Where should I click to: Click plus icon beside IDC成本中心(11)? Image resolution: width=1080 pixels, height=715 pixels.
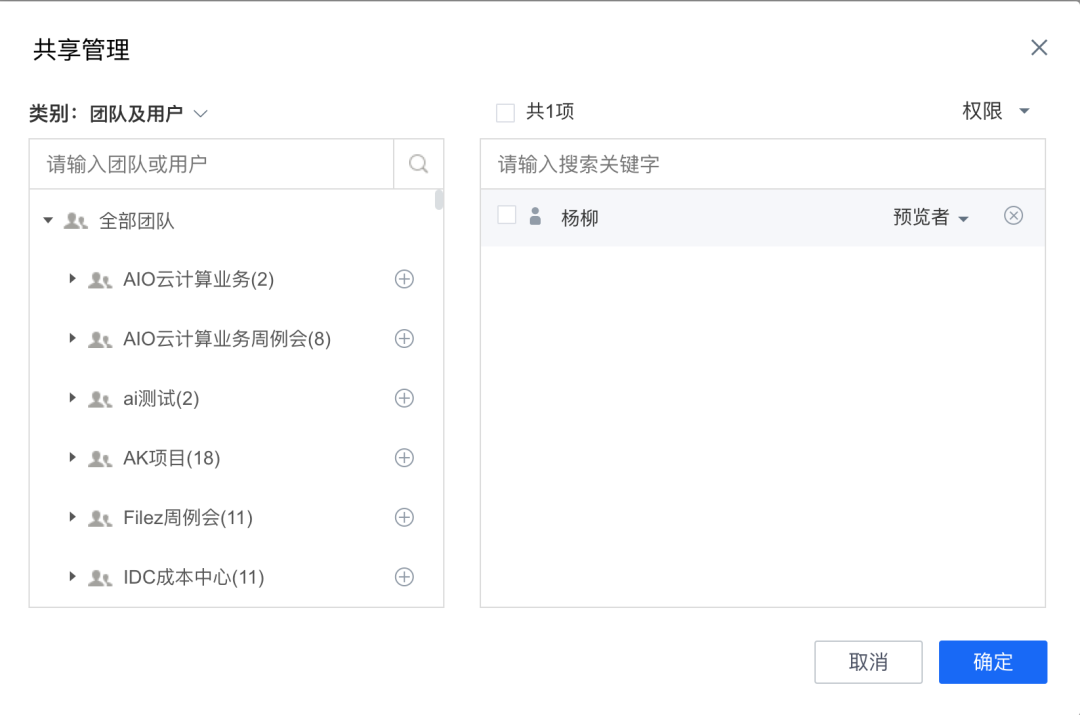point(404,577)
